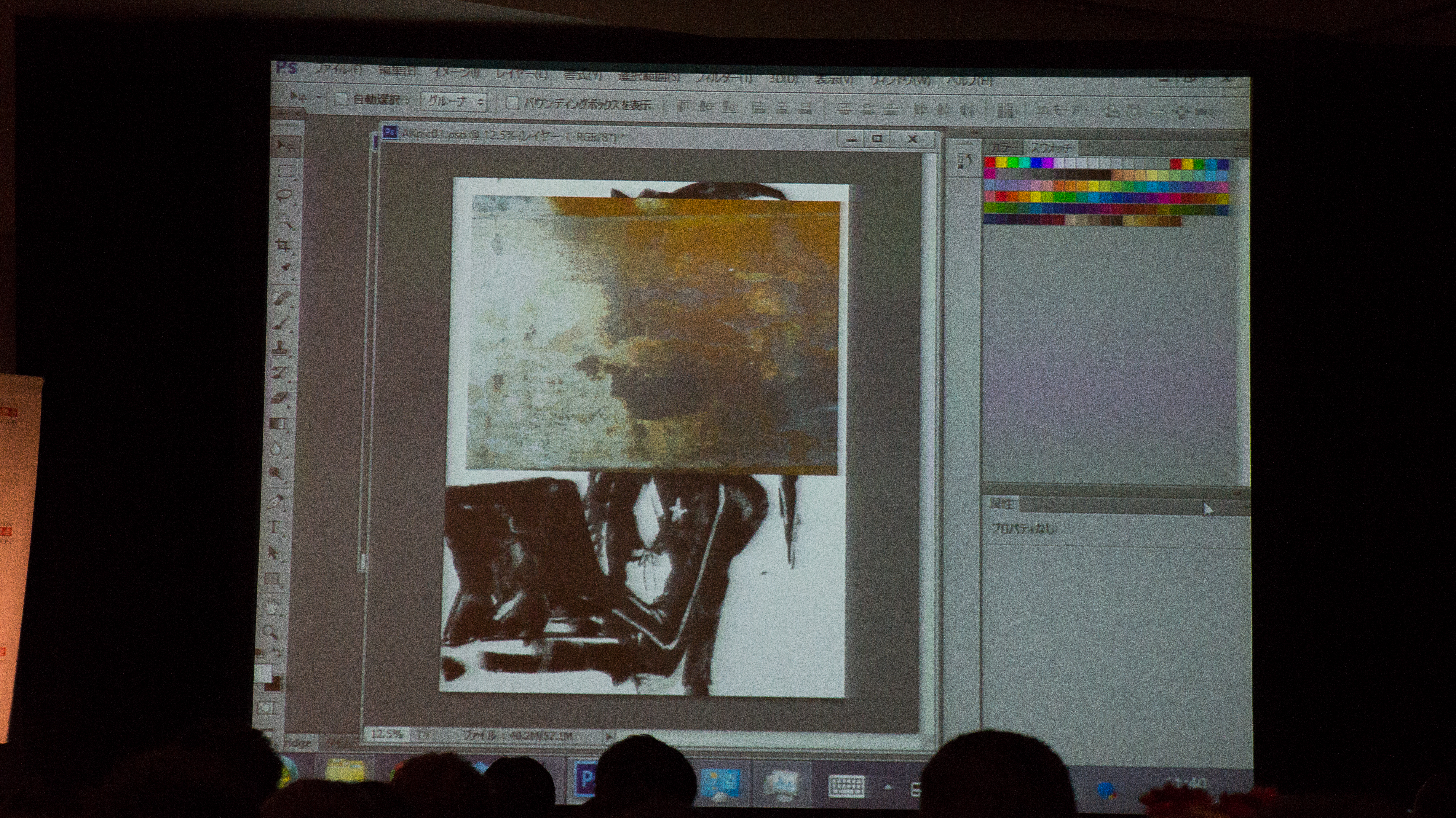Open the Move tool preset picker arrow
1456x818 pixels.
click(x=318, y=98)
